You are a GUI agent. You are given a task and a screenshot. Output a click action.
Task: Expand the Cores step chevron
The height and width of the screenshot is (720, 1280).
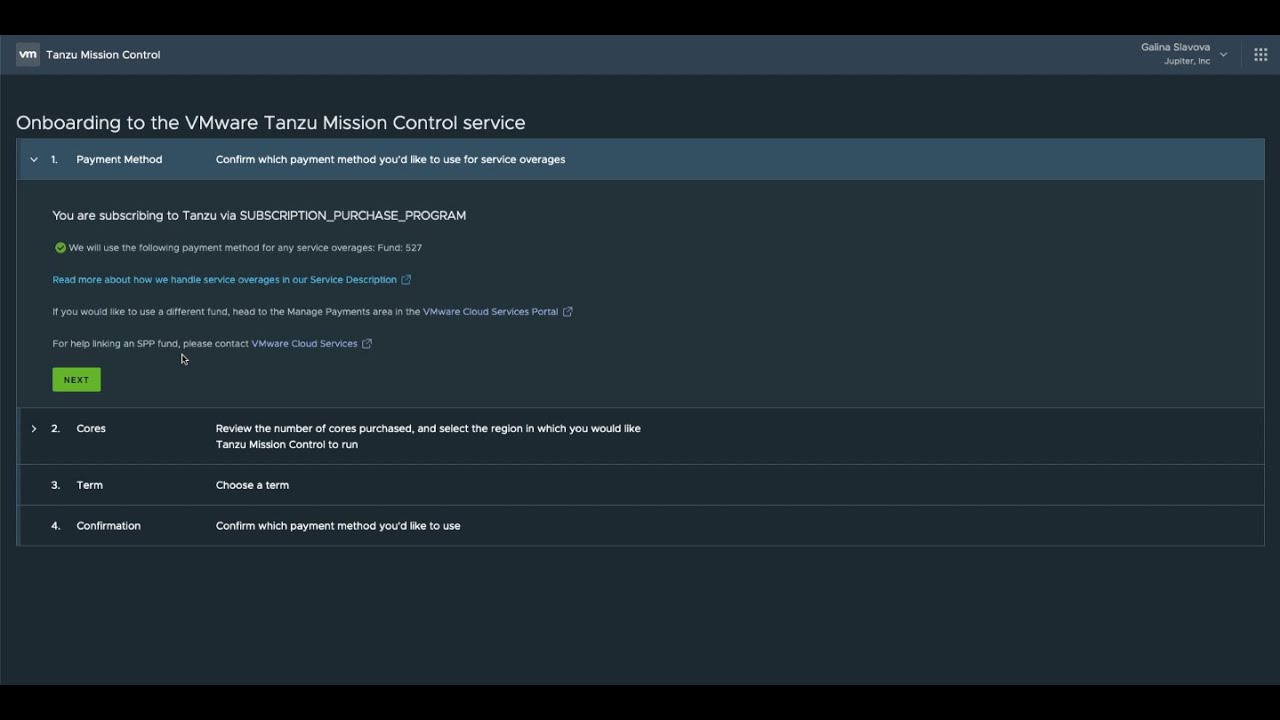point(34,429)
